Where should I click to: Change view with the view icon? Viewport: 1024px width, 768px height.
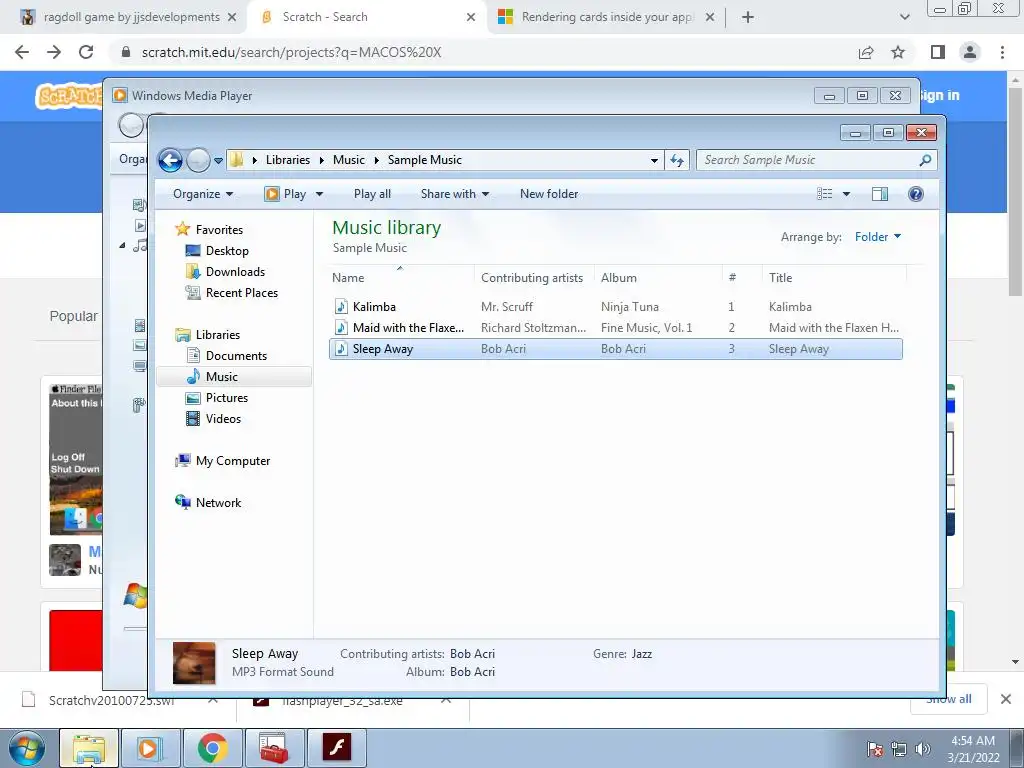tap(825, 194)
